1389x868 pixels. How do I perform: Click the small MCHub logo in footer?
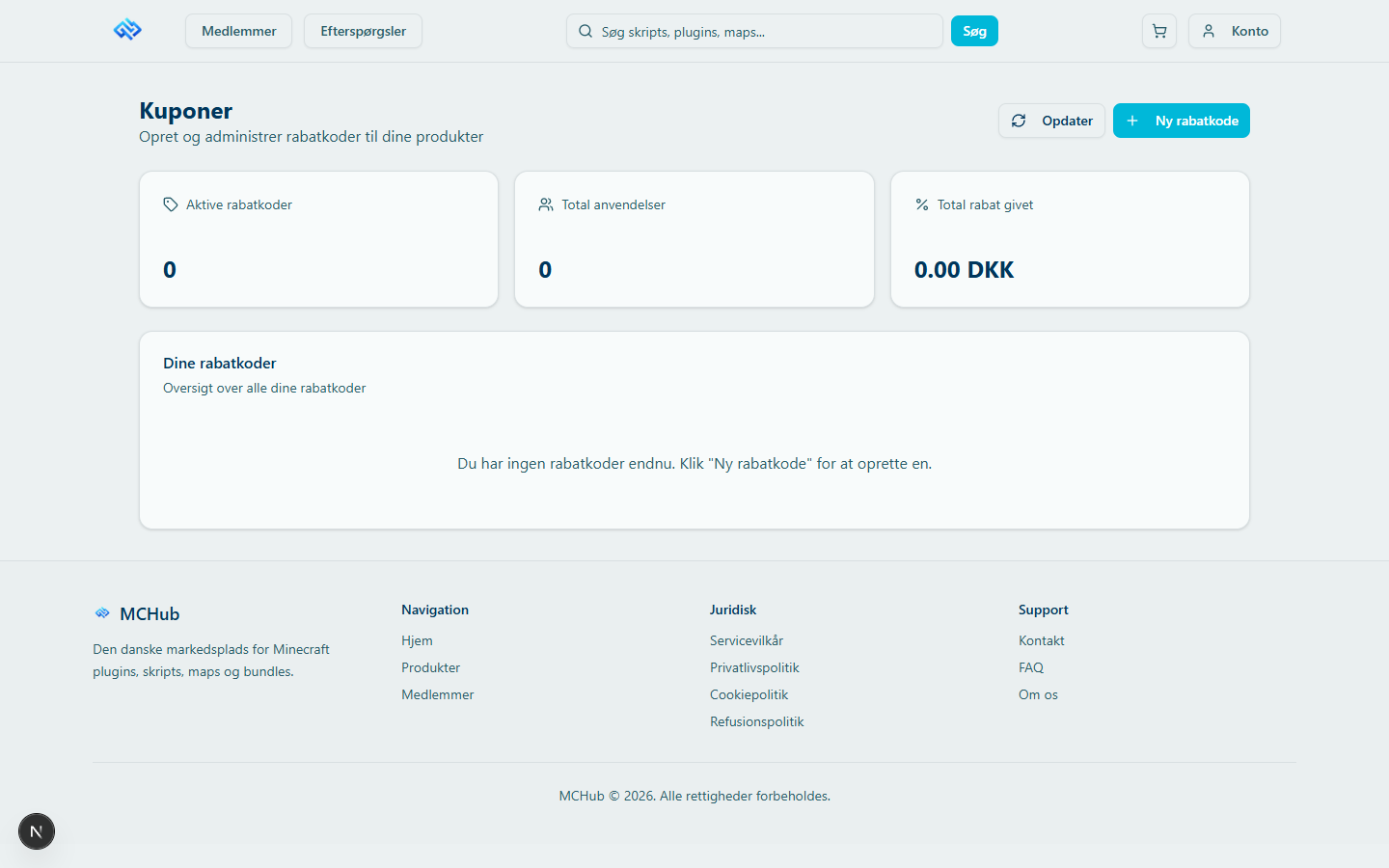coord(102,613)
